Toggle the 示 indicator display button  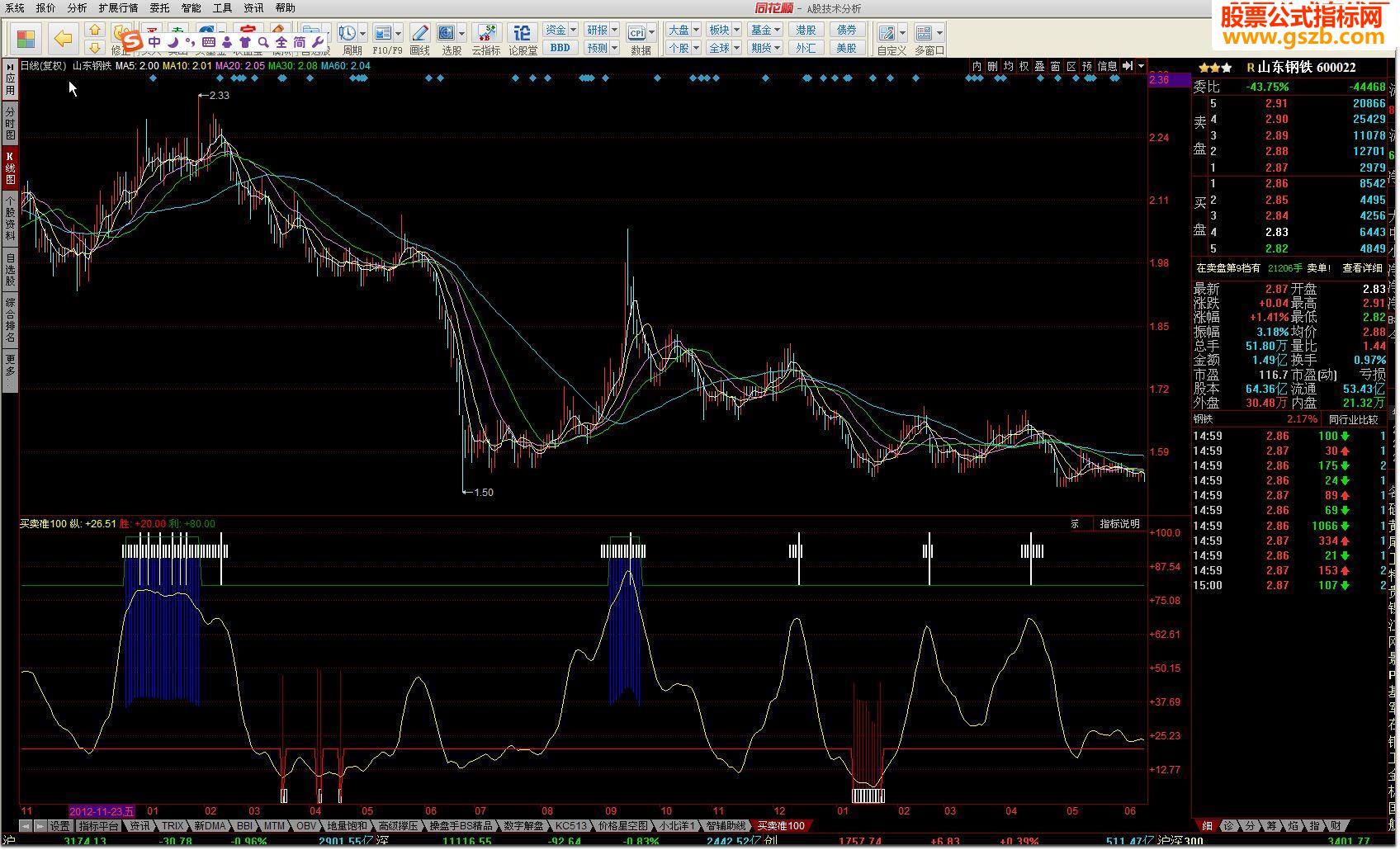coord(1075,524)
